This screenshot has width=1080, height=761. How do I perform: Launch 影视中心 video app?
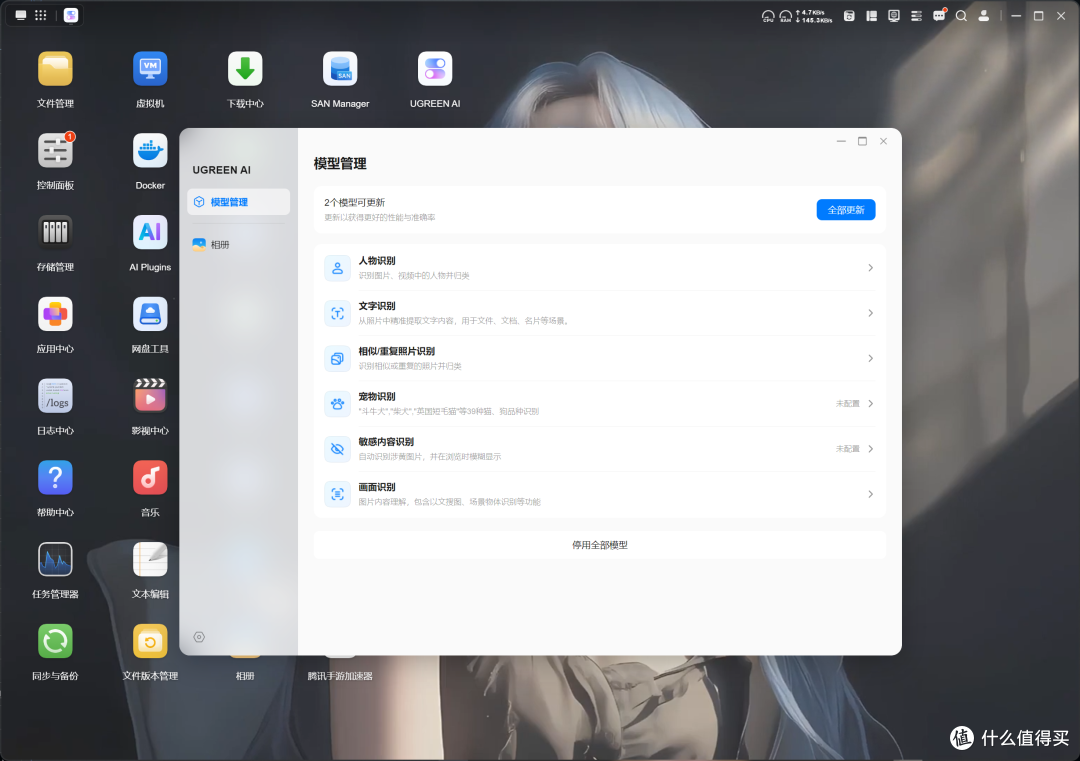tap(150, 396)
